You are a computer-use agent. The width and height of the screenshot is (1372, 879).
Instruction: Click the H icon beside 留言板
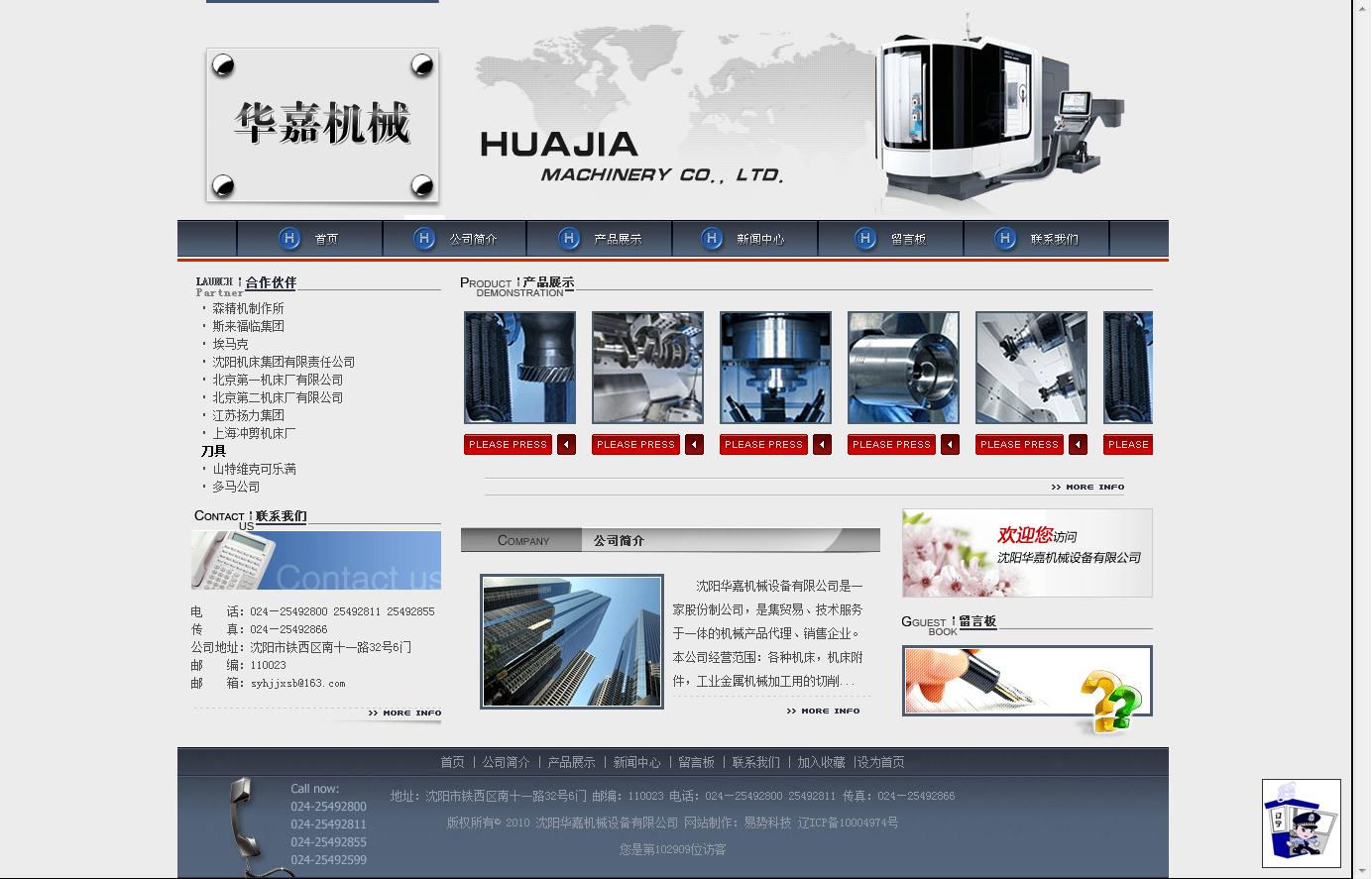coord(864,238)
